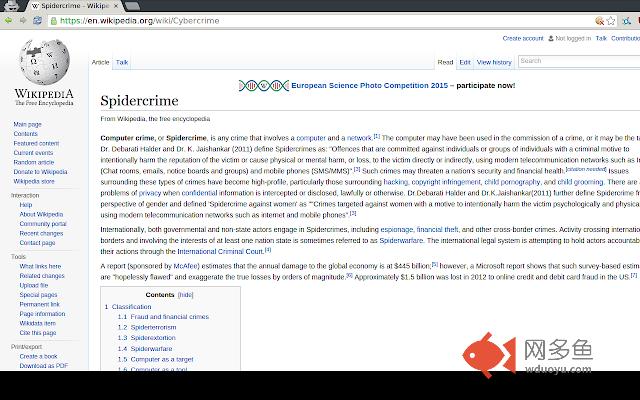Jump to Computer as a target section

(162, 359)
